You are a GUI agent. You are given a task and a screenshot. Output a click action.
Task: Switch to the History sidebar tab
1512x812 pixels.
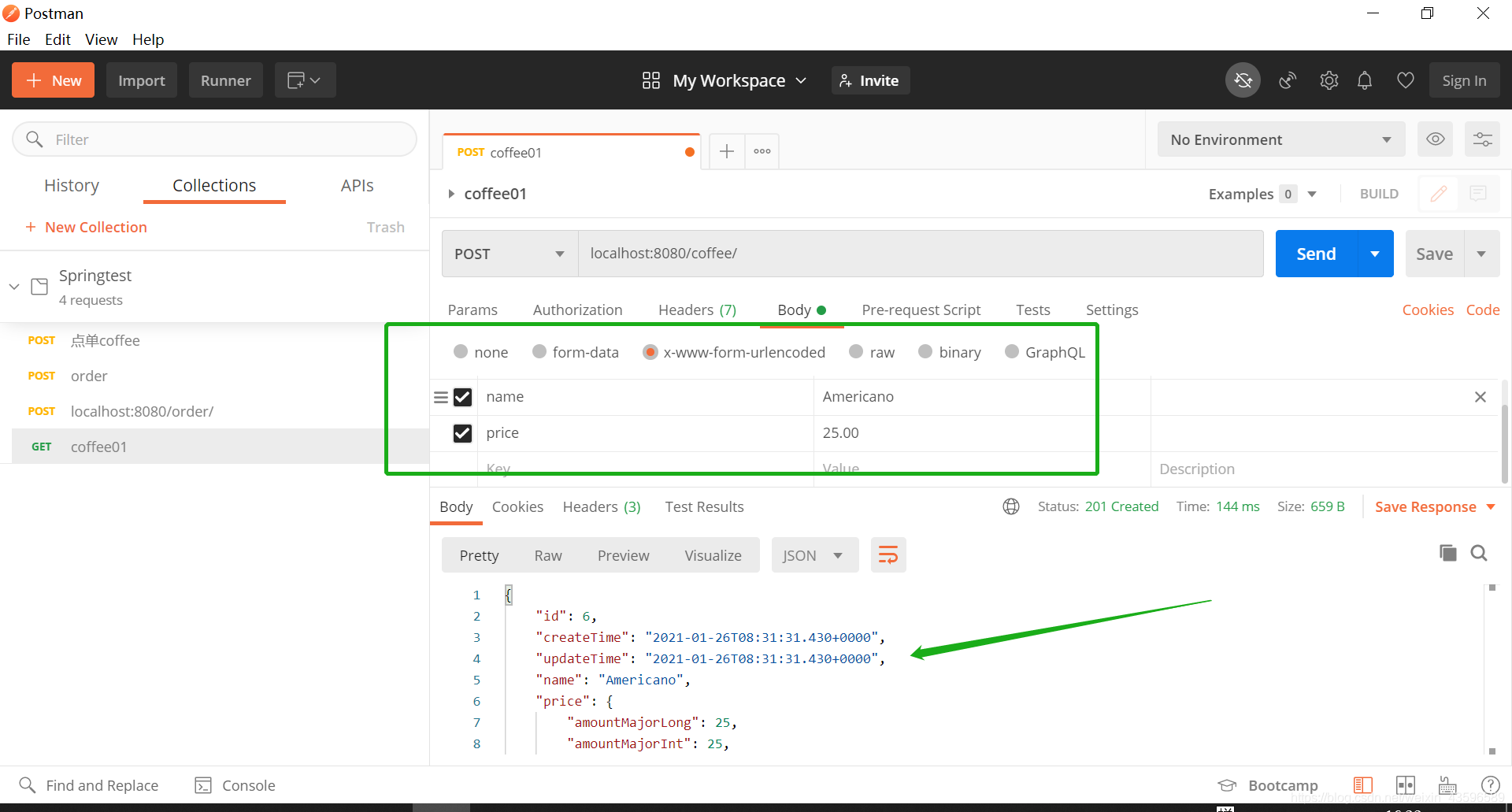coord(72,185)
